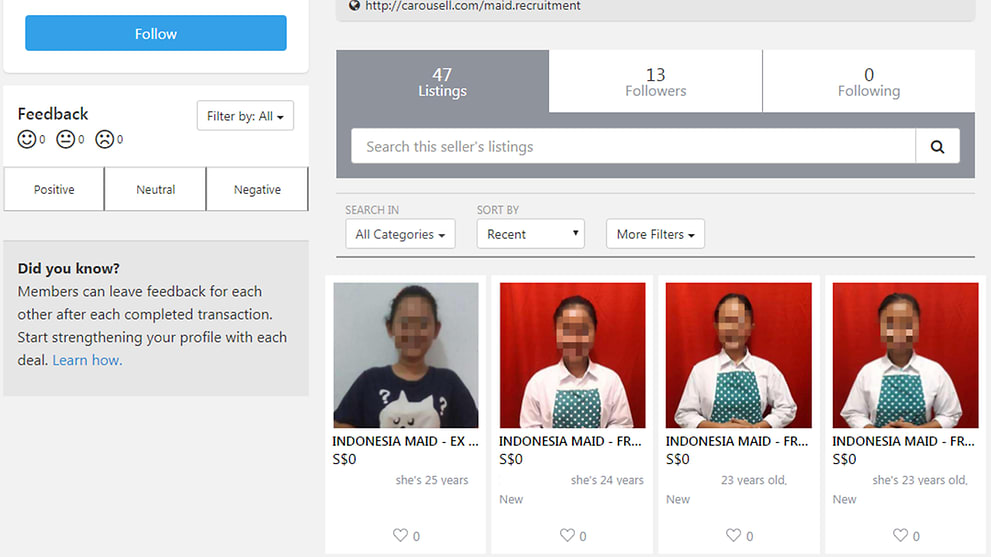Click the happy face positive feedback icon

[27, 139]
